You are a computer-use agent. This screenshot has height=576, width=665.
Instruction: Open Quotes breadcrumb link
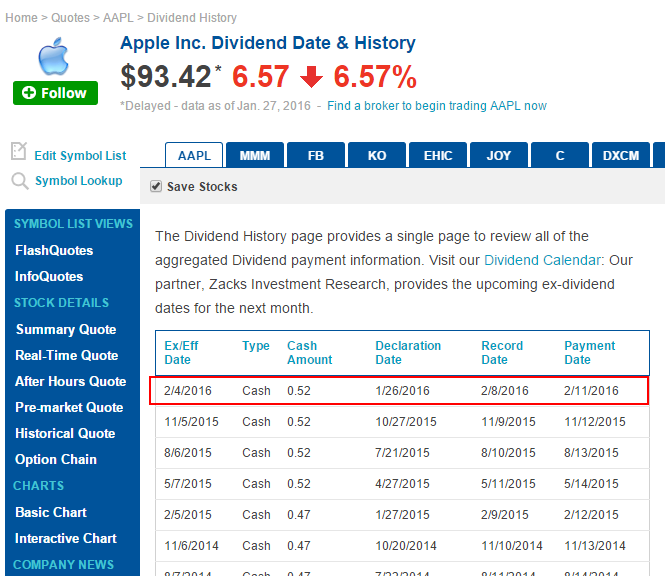[x=70, y=18]
